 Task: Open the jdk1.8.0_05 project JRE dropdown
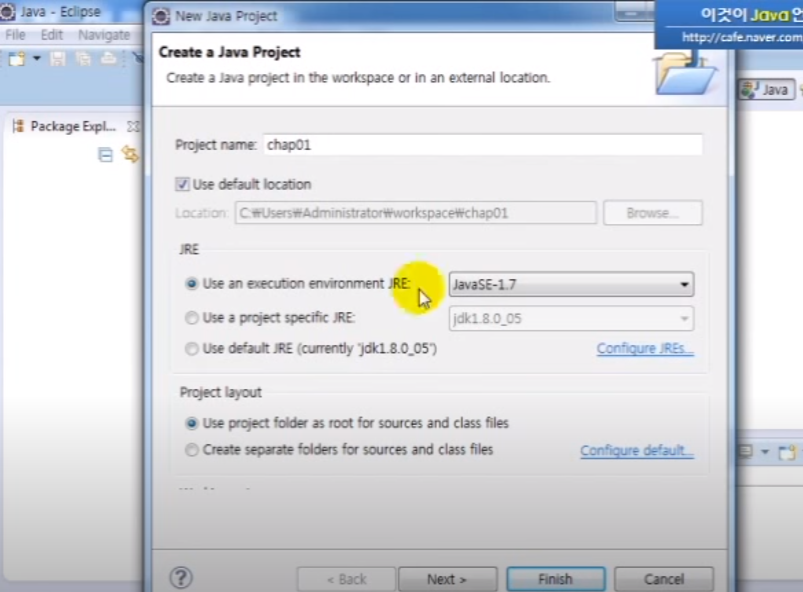point(572,319)
